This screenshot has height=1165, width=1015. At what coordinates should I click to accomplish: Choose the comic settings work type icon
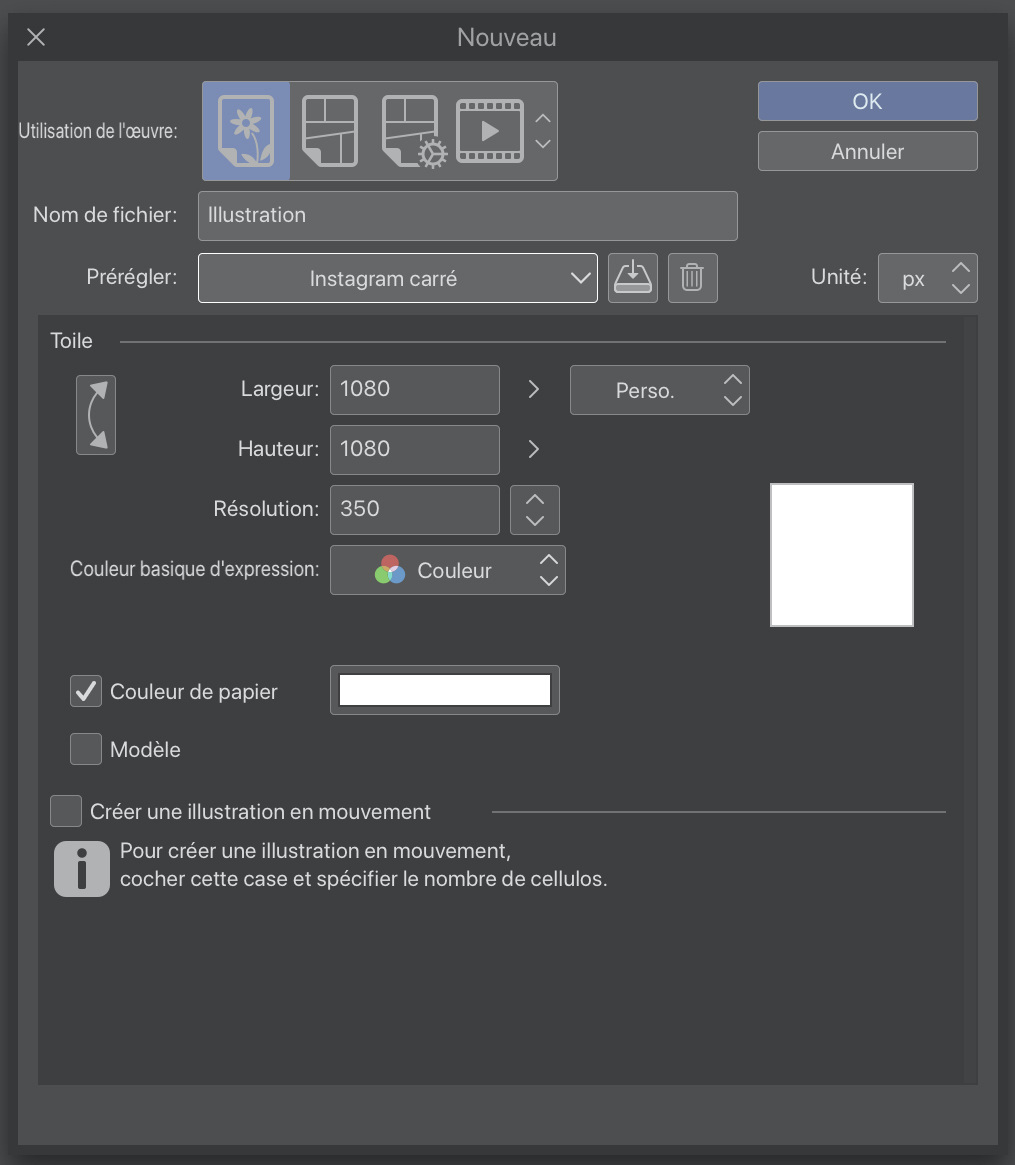(414, 131)
